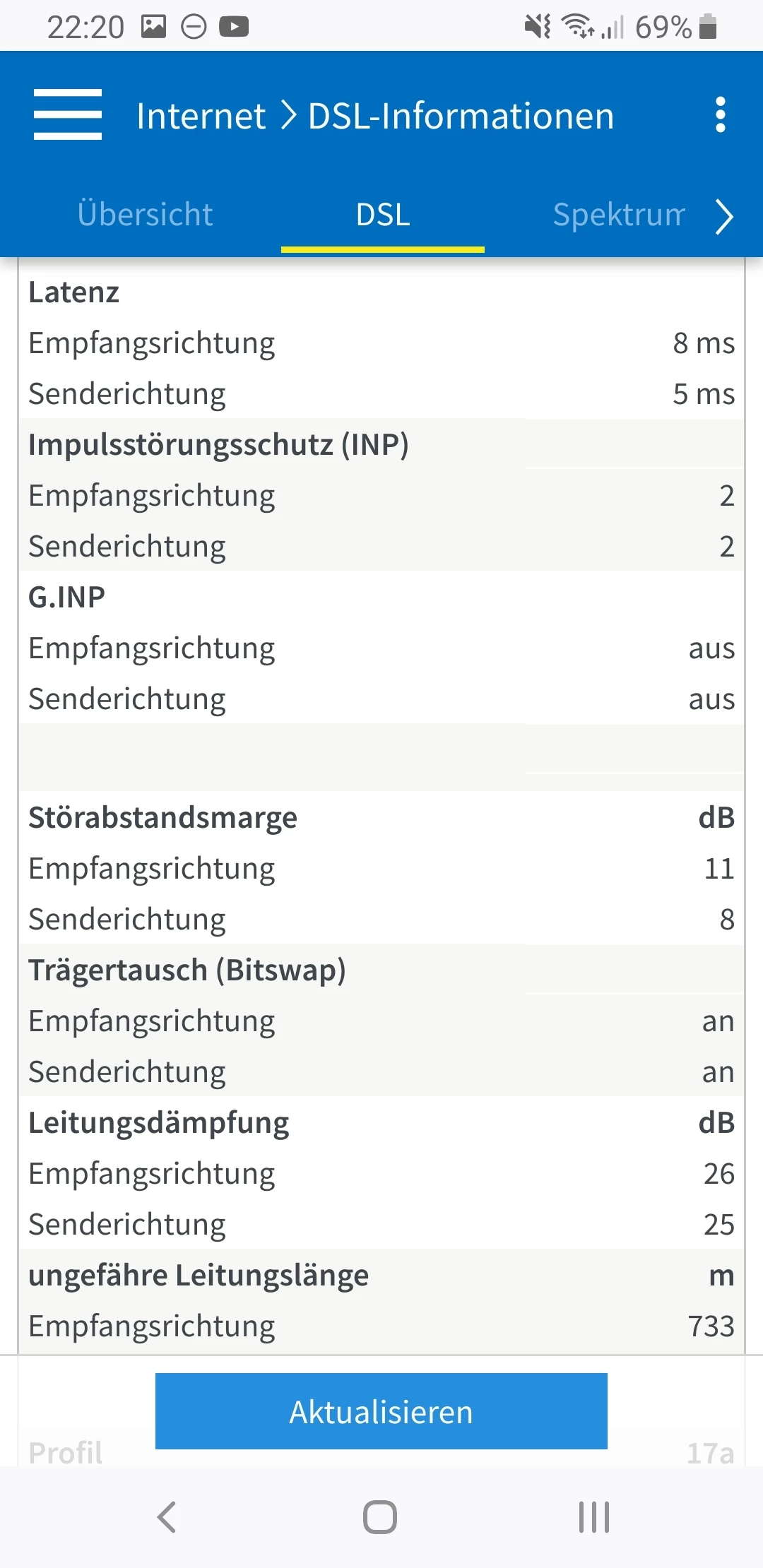The image size is (763, 1568).
Task: Tap the Wi-Fi status icon
Action: tap(577, 27)
